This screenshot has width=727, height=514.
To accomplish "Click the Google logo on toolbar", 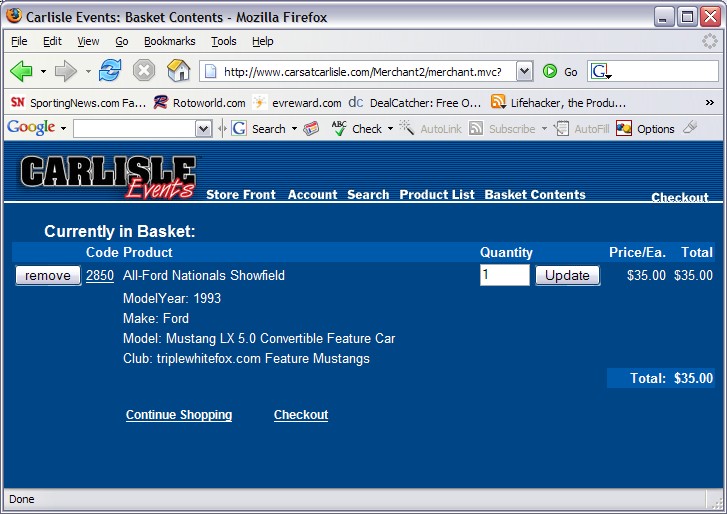I will coord(31,127).
